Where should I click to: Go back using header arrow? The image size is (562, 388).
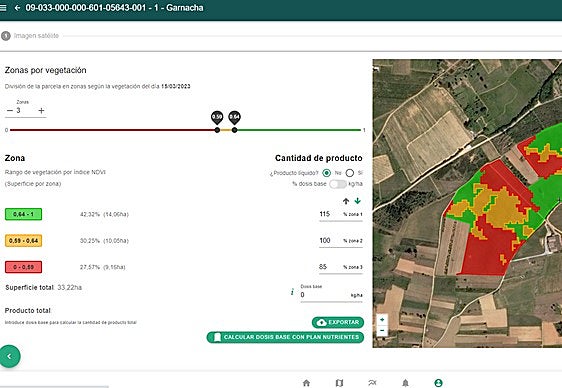pyautogui.click(x=17, y=8)
